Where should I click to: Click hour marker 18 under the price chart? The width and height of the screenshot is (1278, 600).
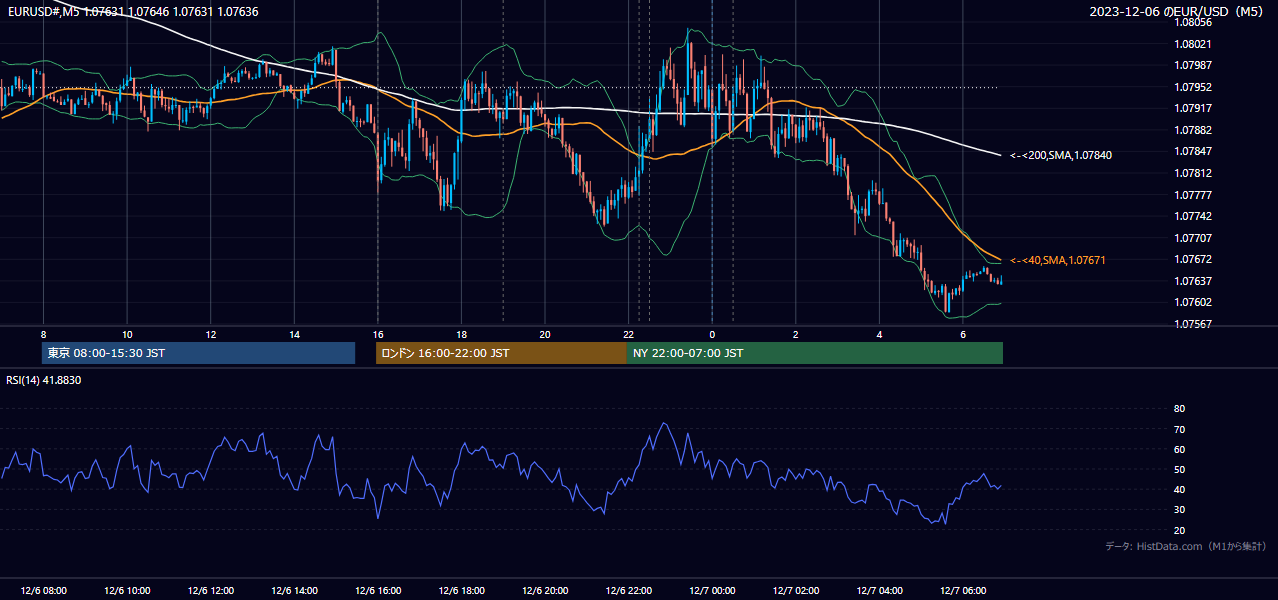[461, 334]
